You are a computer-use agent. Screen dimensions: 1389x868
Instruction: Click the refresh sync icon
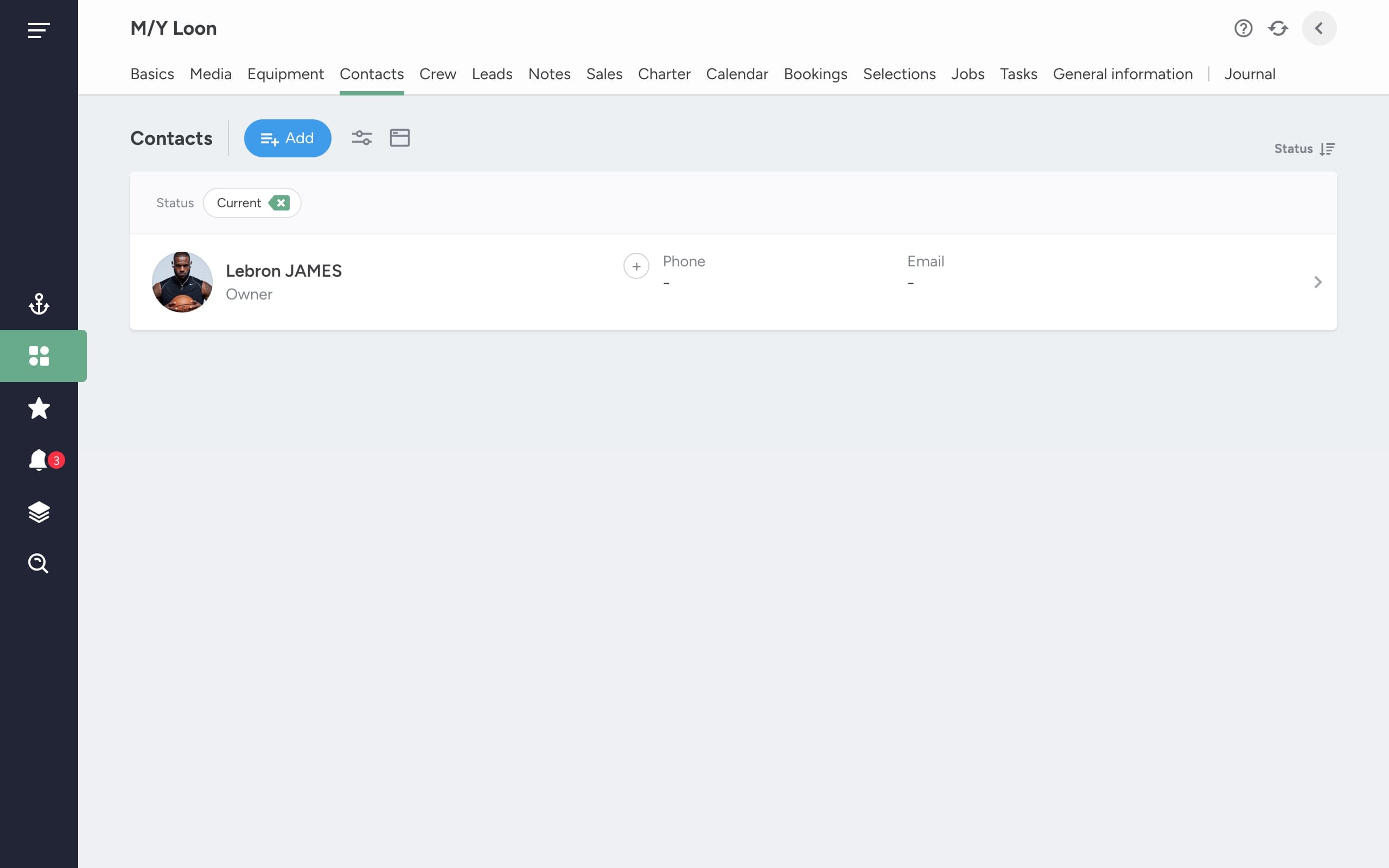coord(1278,28)
